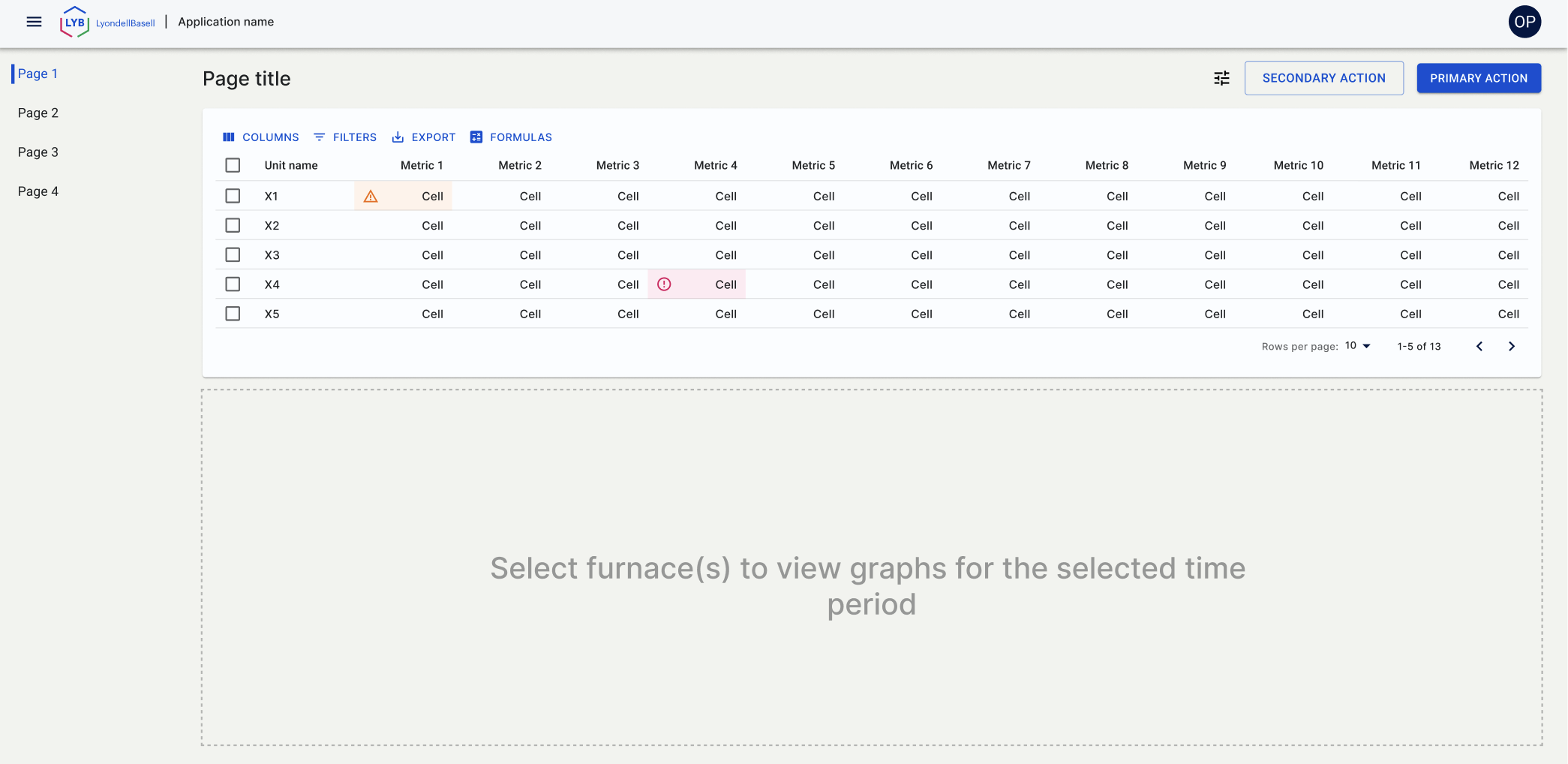Screen dimensions: 1568x764
Task: Sort by the Metric 1 column header
Action: pos(422,165)
